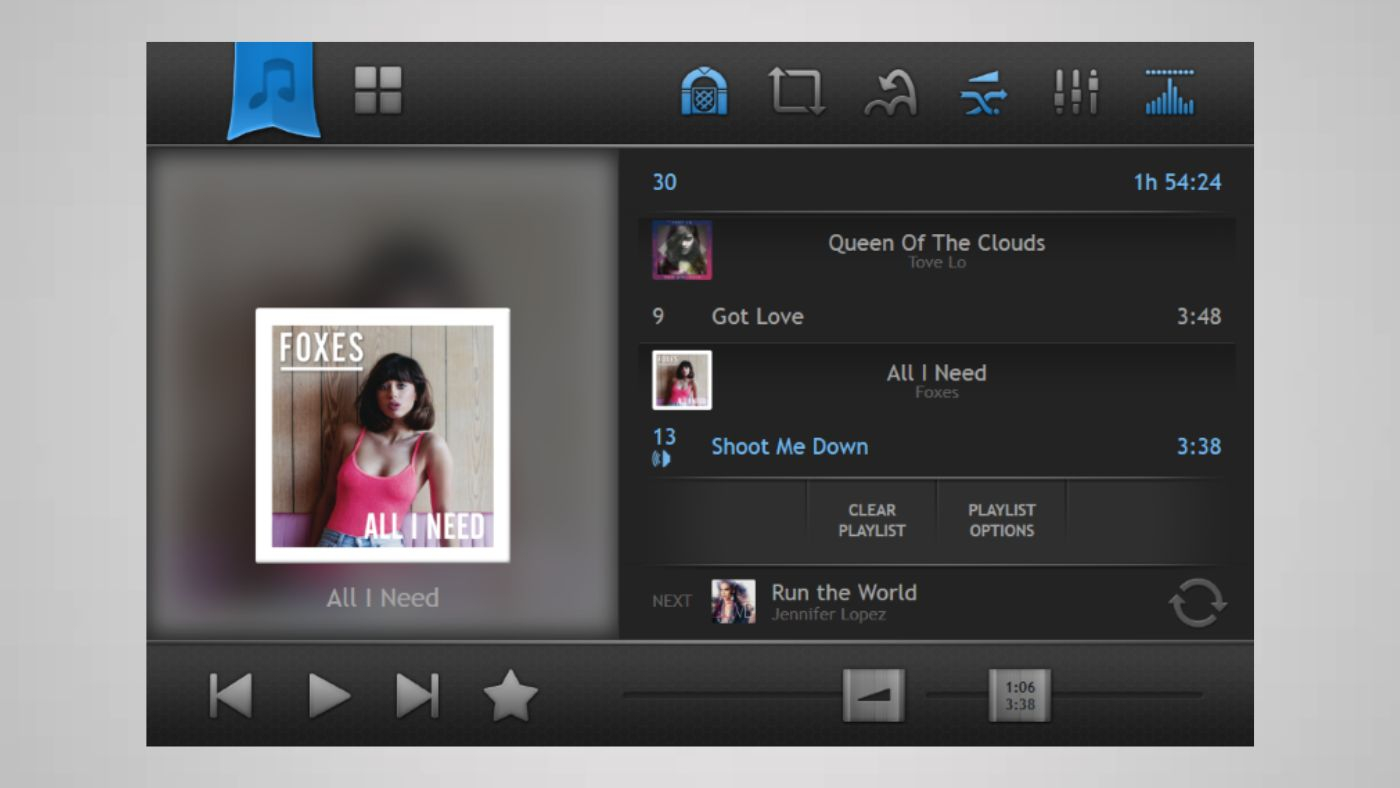This screenshot has height=788, width=1400.
Task: Click the small Foxes cover thumbnail
Action: point(682,380)
